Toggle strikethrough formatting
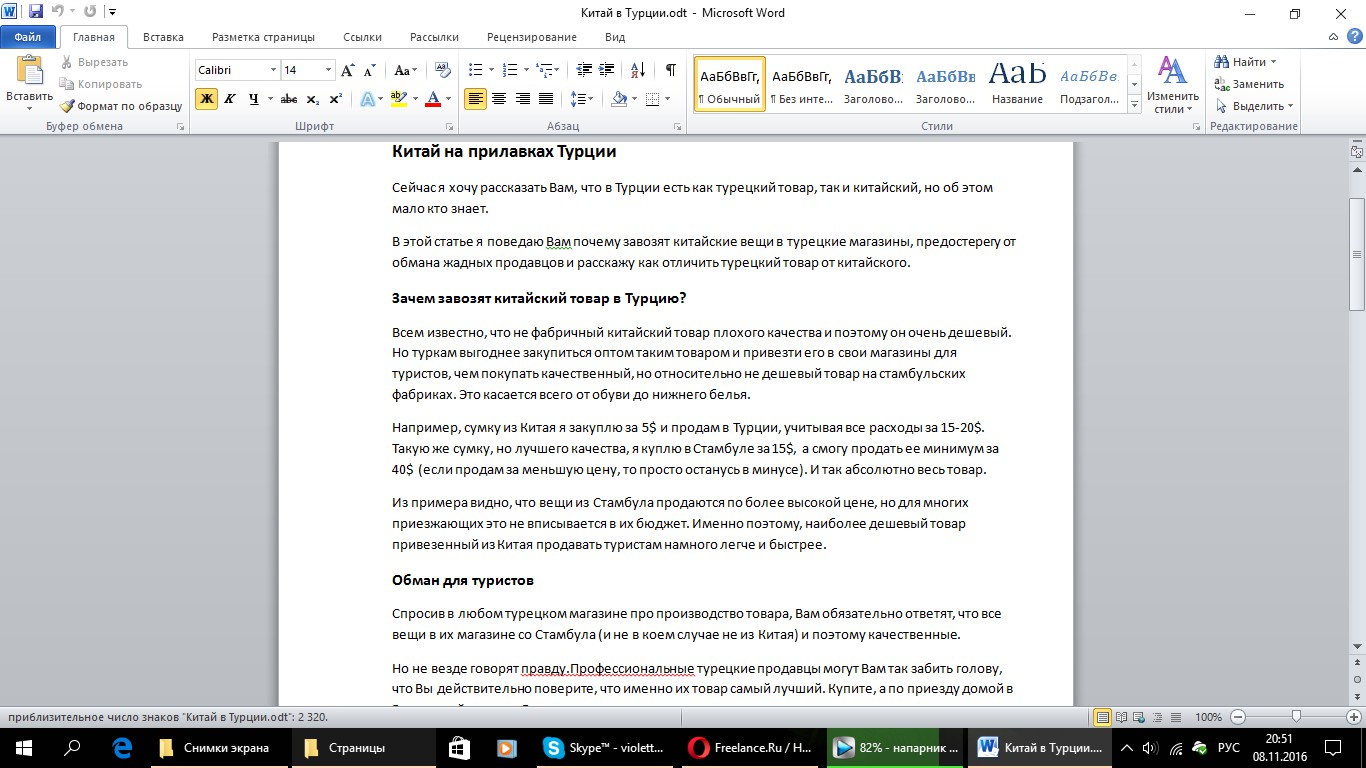Image resolution: width=1366 pixels, height=768 pixels. pos(289,99)
